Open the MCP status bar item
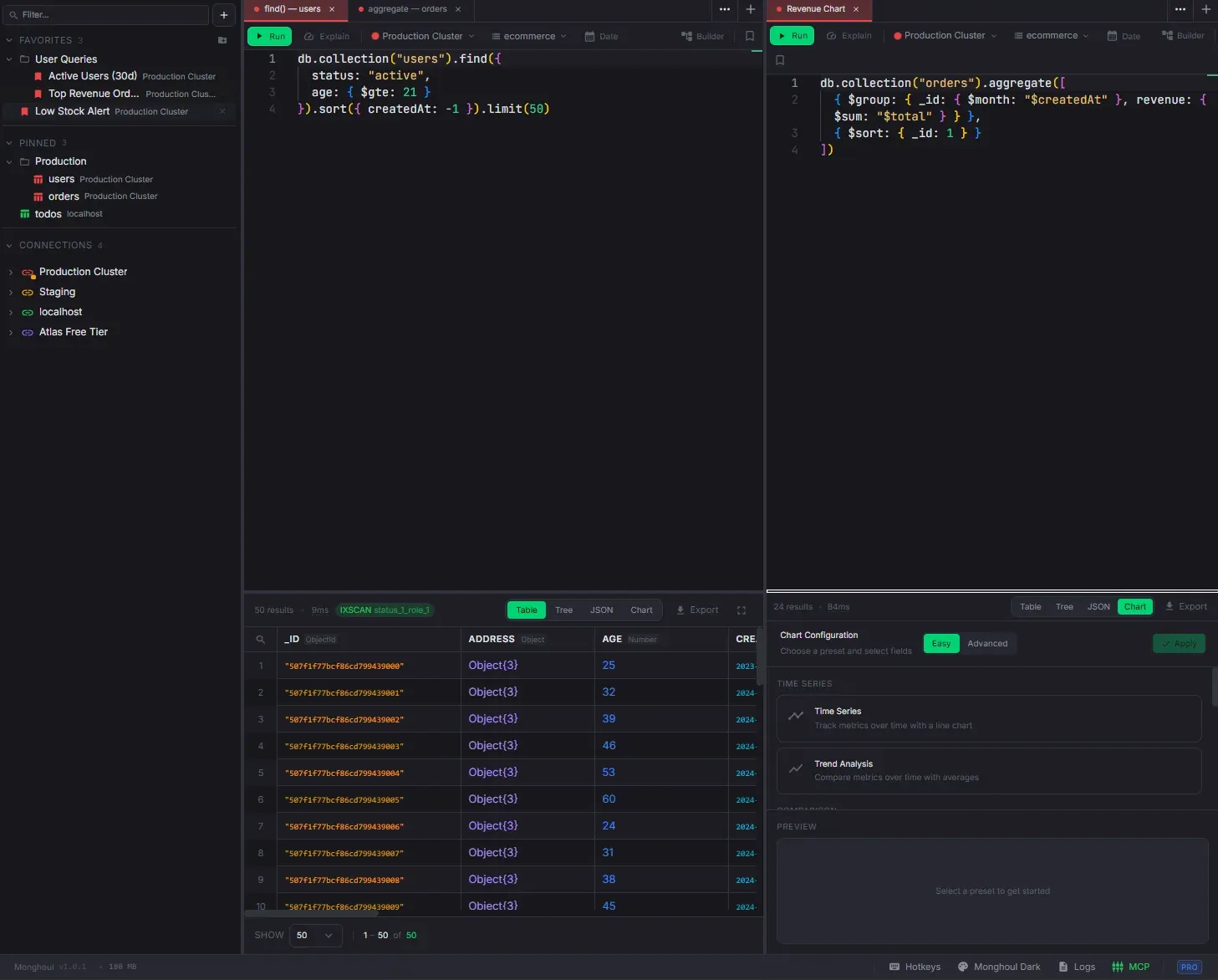The width and height of the screenshot is (1218, 980). [1130, 967]
